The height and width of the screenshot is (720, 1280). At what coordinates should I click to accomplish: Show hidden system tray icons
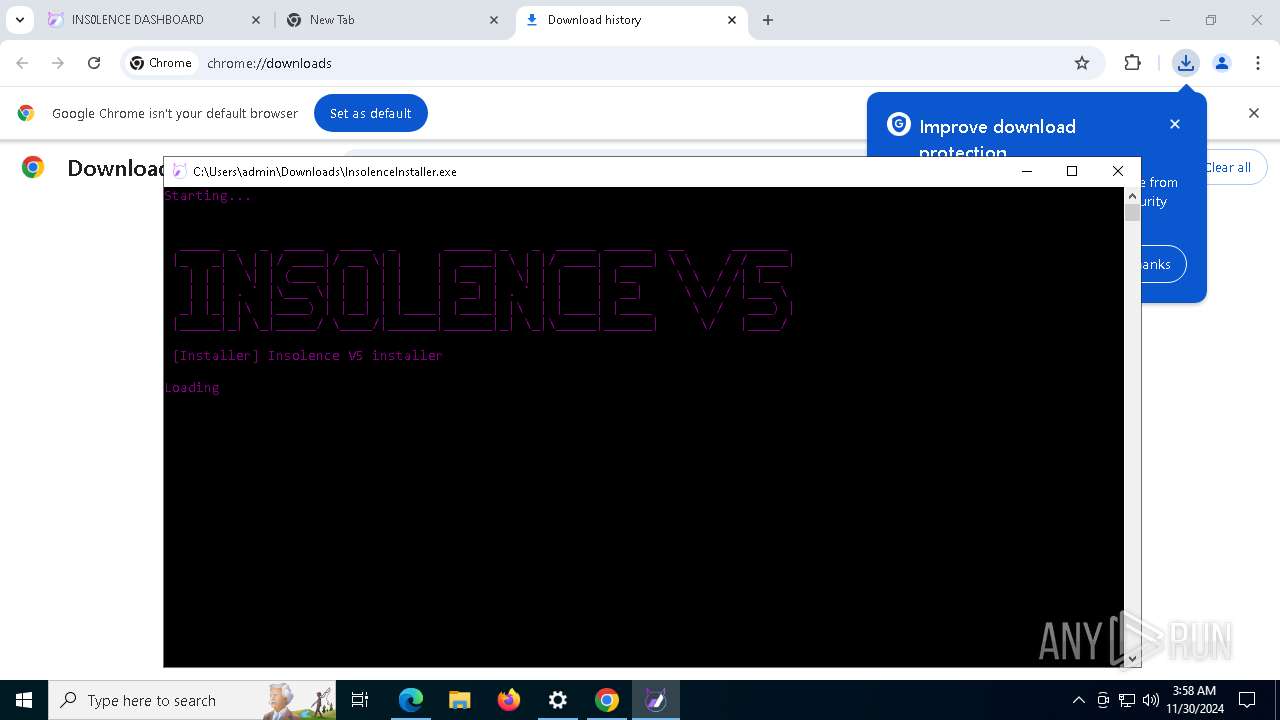click(1078, 700)
